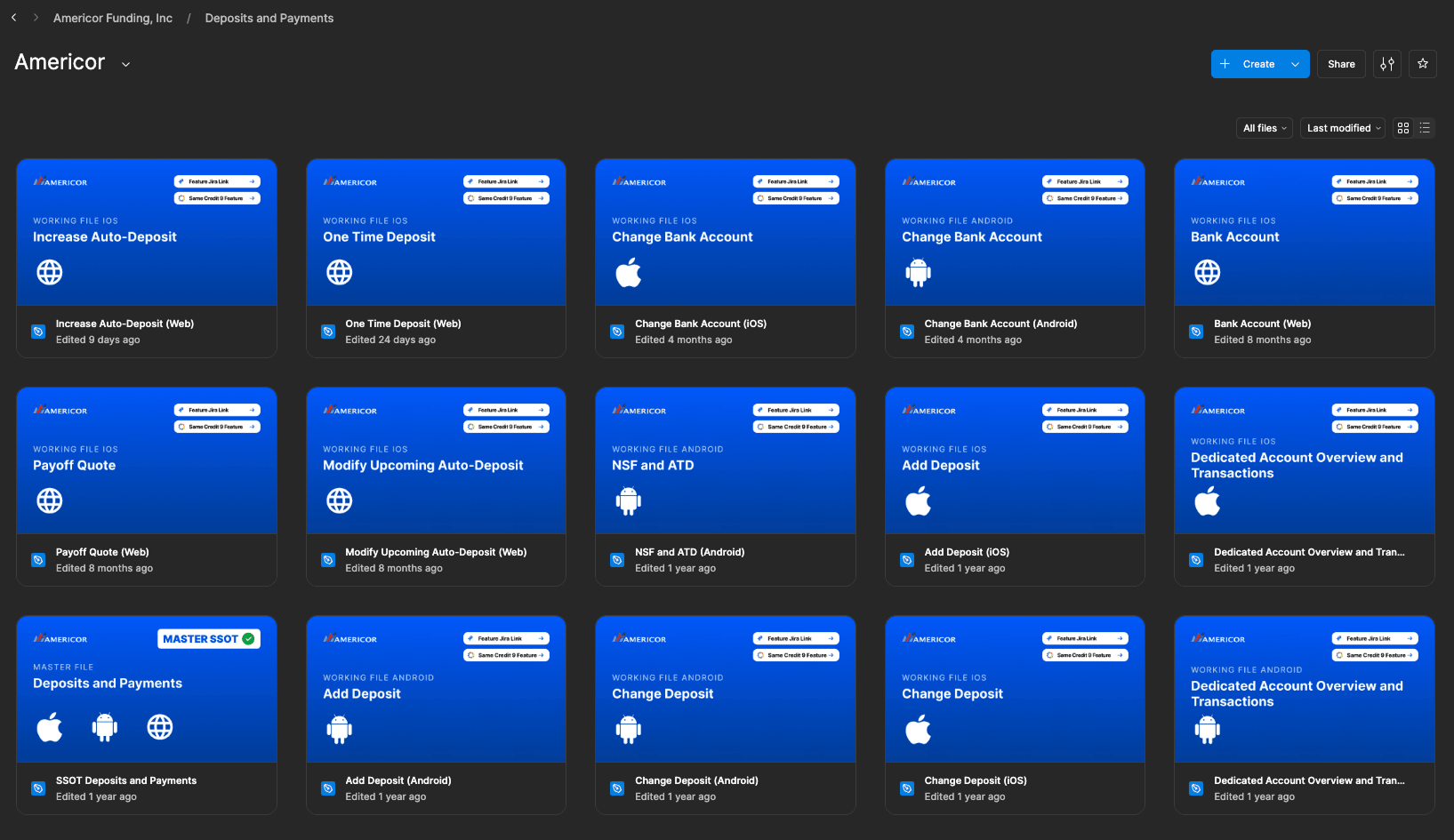The width and height of the screenshot is (1454, 840).
Task: Switch to grid view
Action: click(x=1403, y=128)
